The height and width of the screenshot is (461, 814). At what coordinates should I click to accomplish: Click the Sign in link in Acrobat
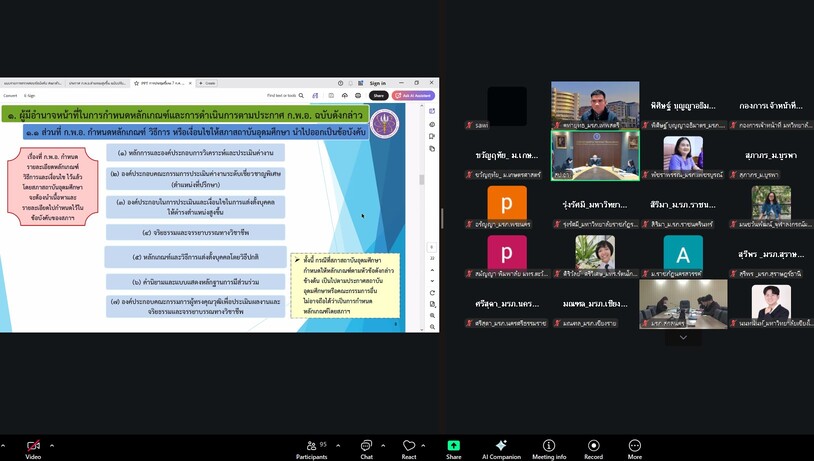[x=377, y=83]
